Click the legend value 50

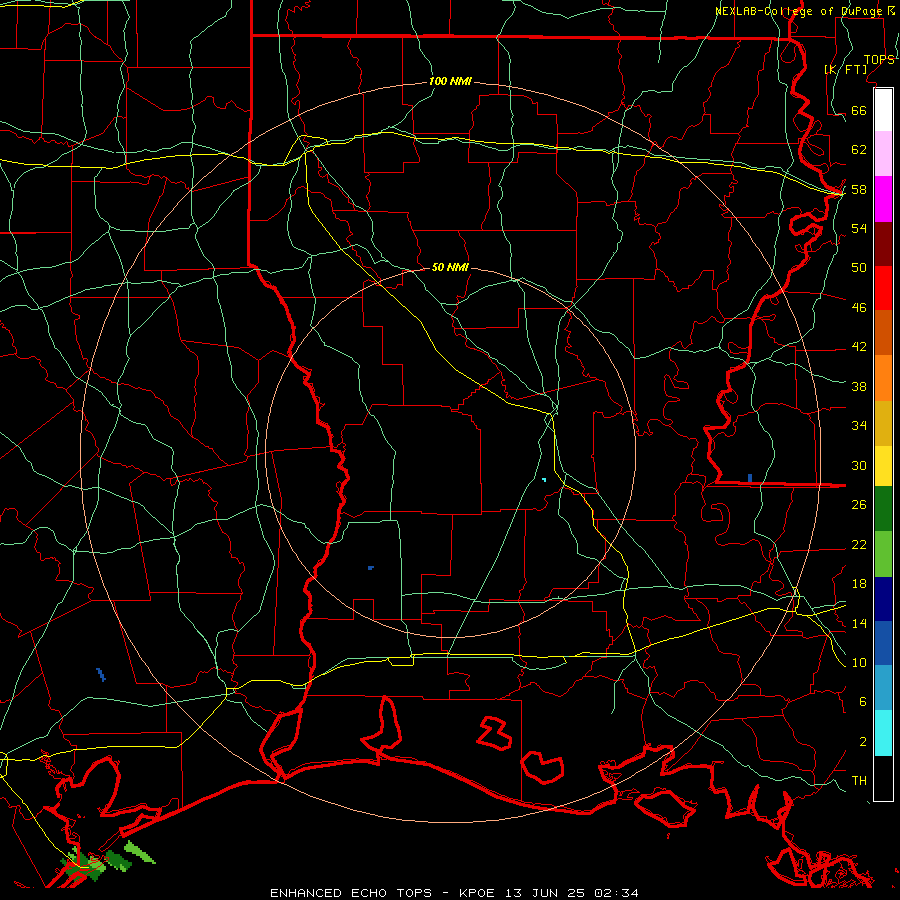click(x=859, y=267)
